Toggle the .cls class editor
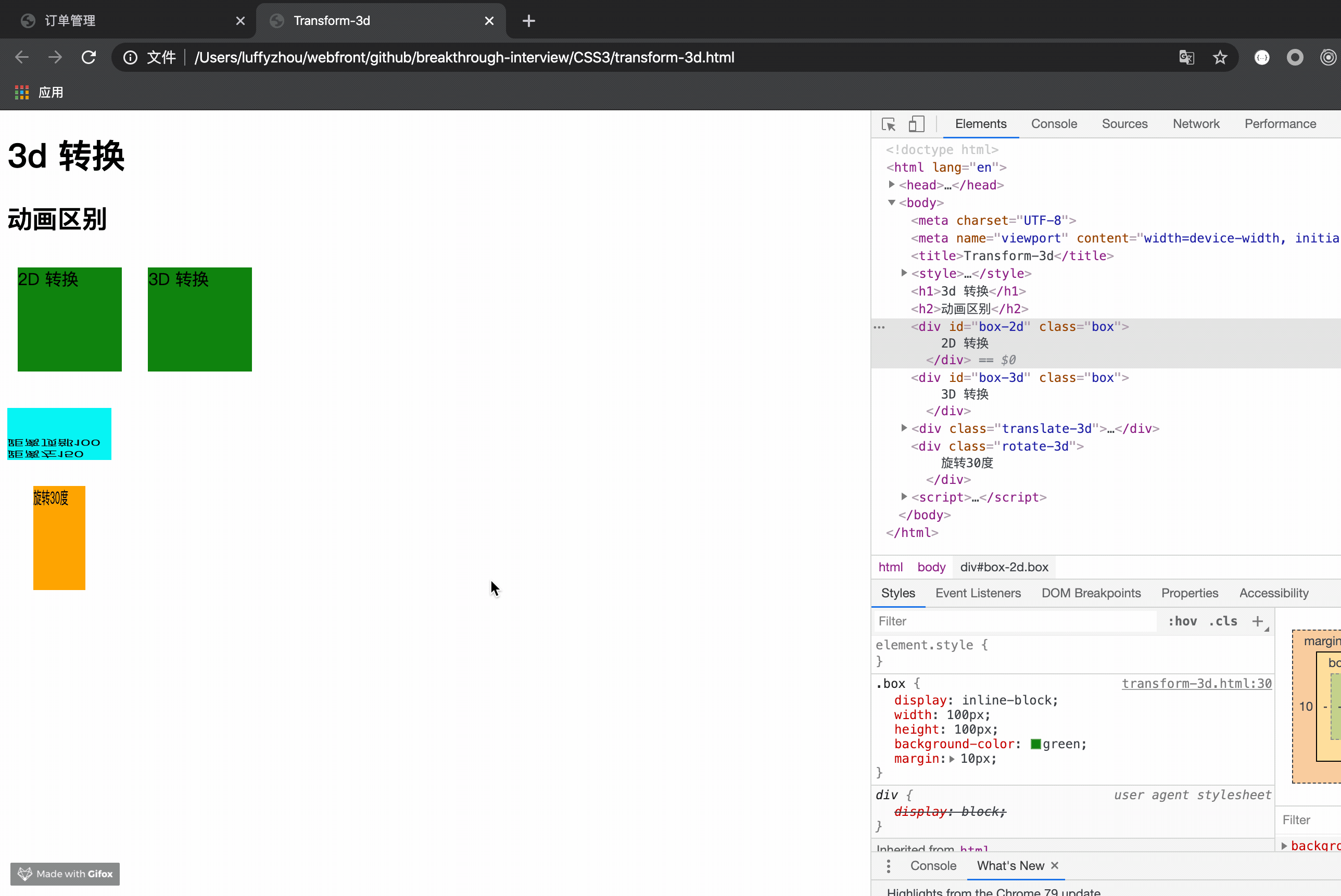Image resolution: width=1341 pixels, height=896 pixels. coord(1223,621)
